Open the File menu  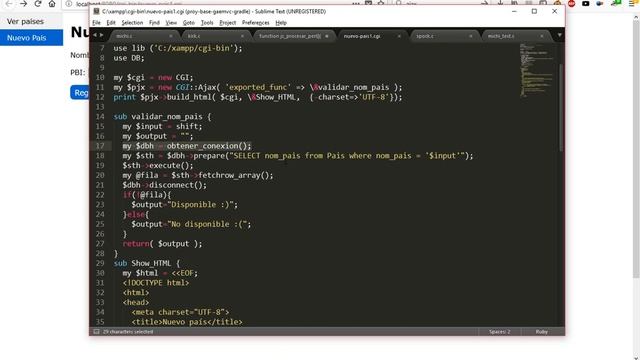[x=96, y=23]
